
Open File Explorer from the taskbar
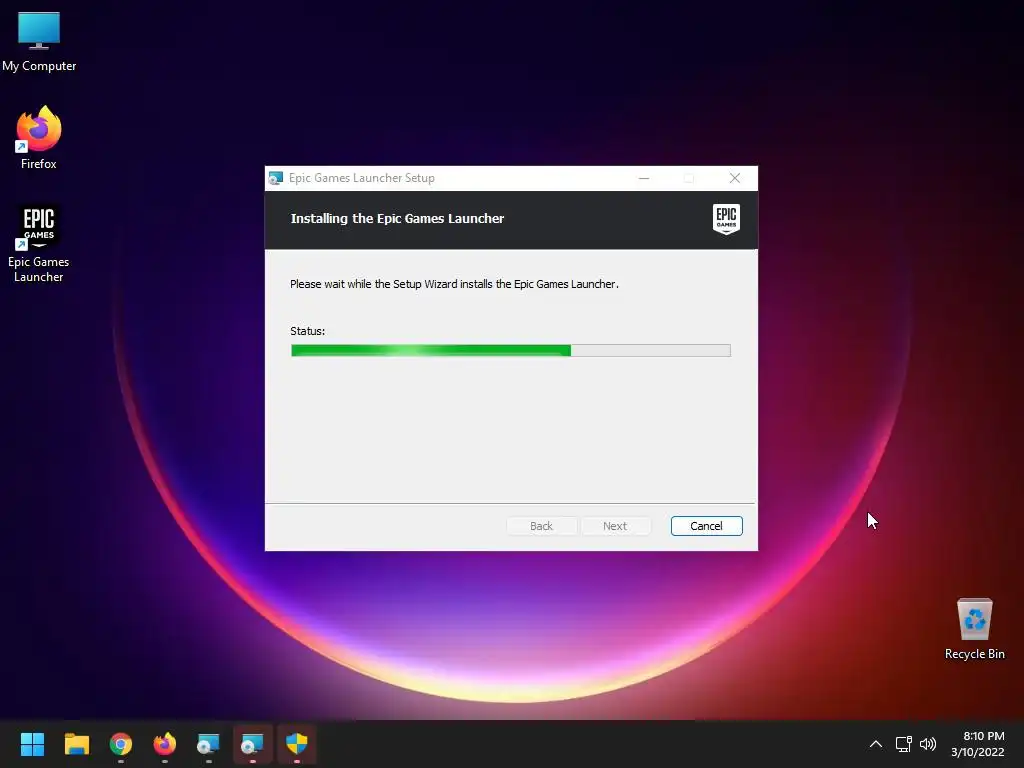(76, 744)
